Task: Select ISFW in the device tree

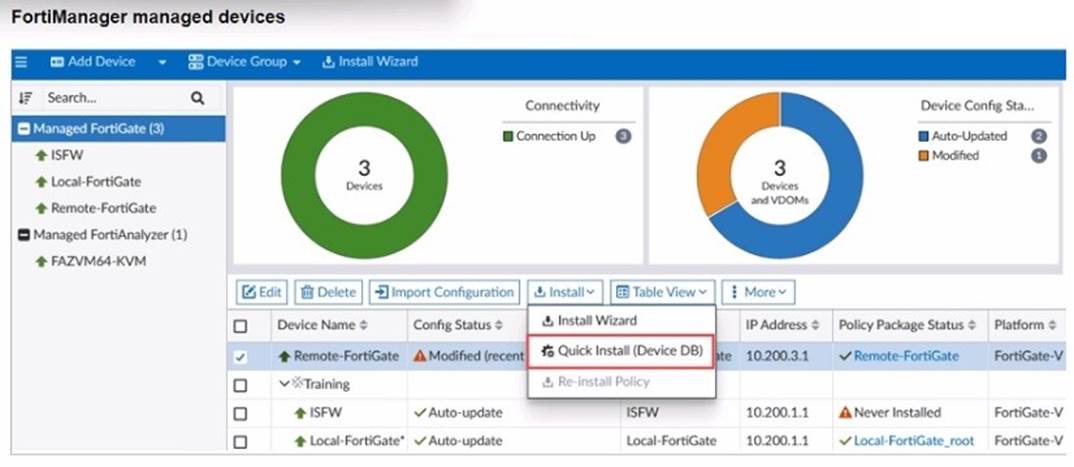Action: pyautogui.click(x=66, y=155)
